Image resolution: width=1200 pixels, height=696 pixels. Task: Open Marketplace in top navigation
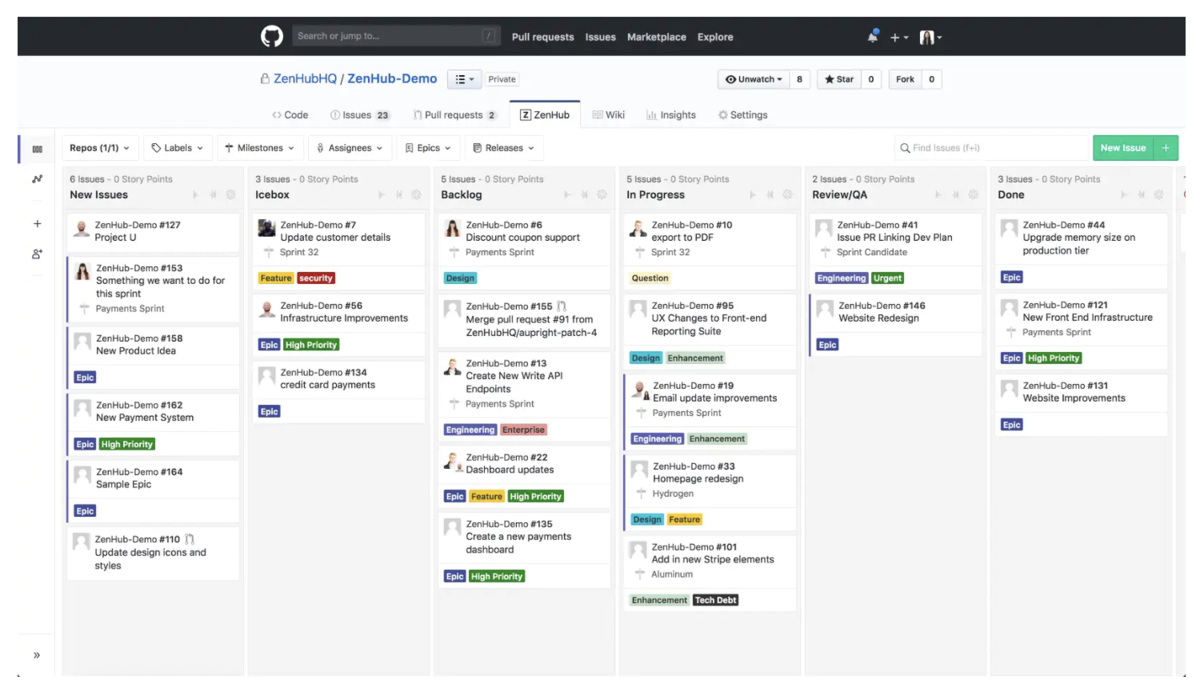click(656, 37)
